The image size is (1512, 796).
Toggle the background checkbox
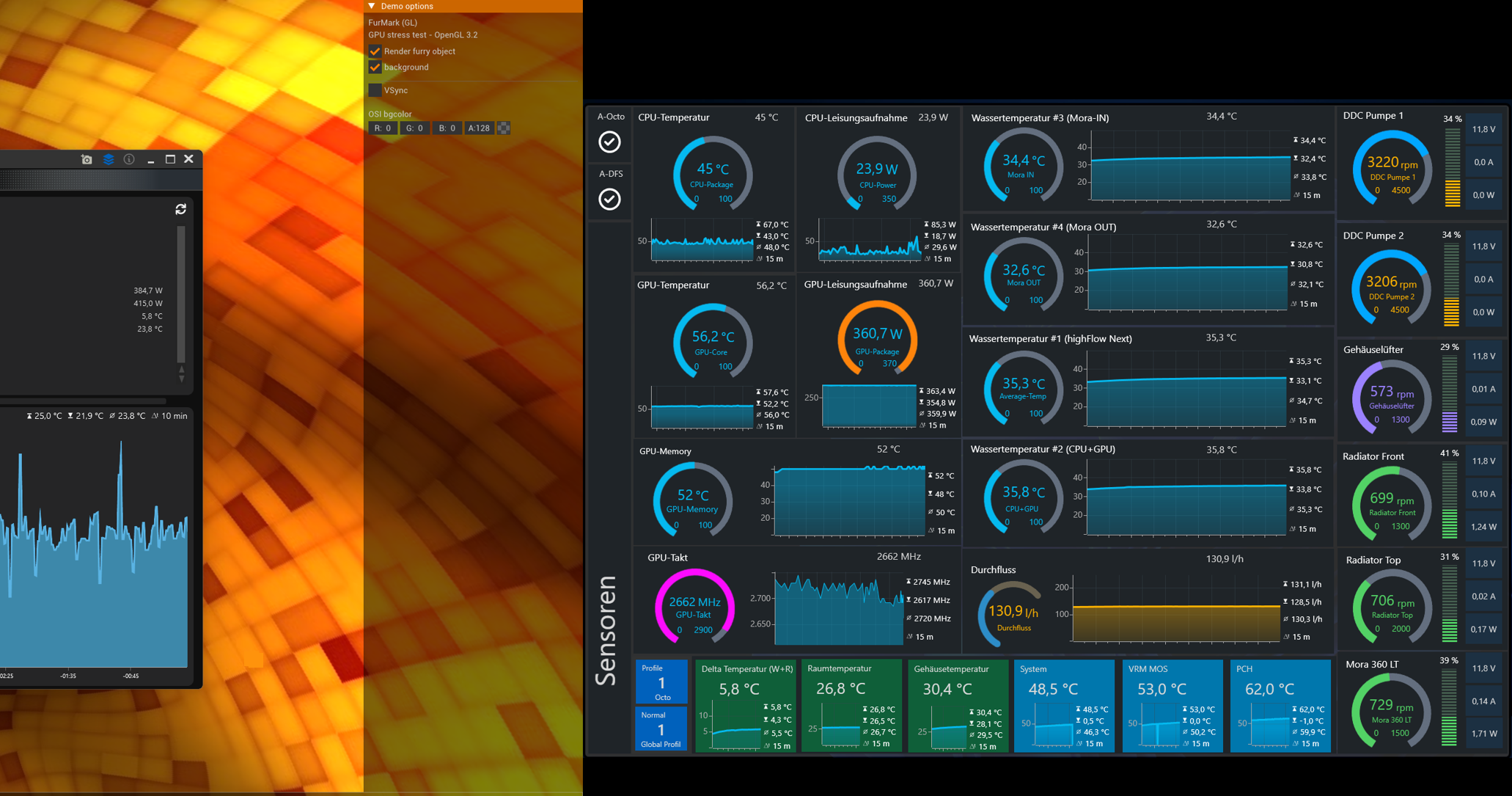point(375,67)
